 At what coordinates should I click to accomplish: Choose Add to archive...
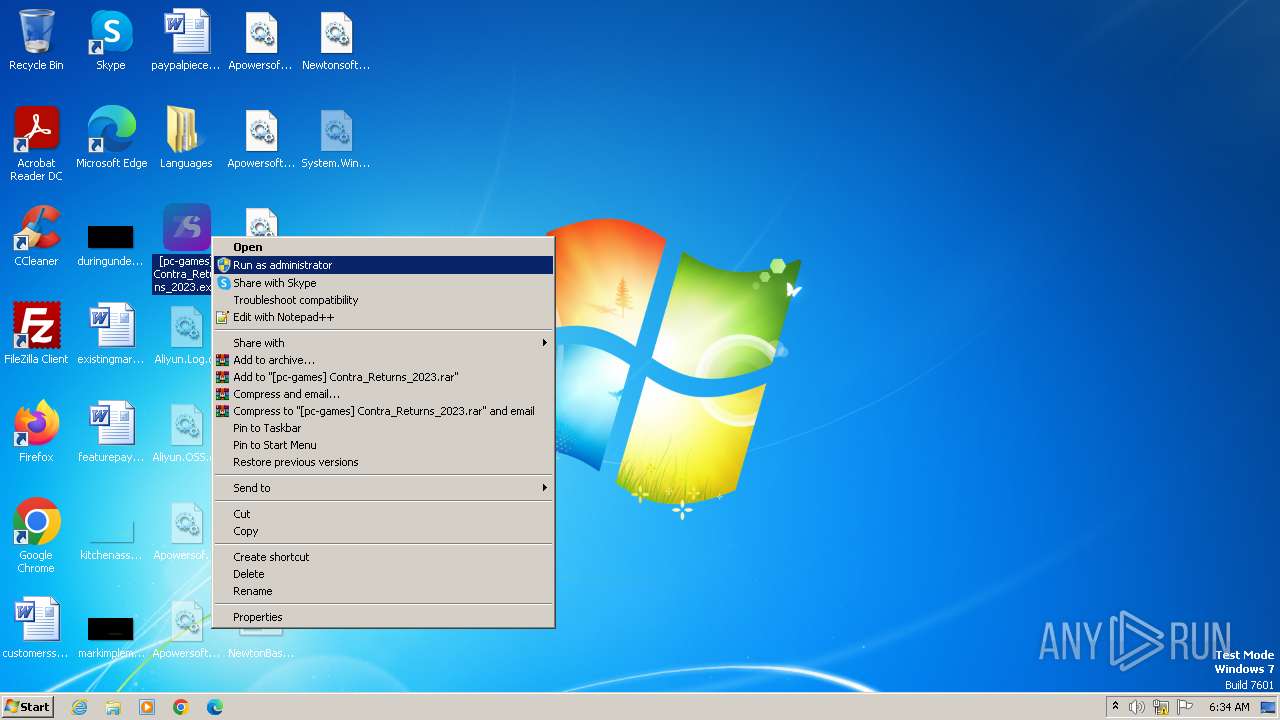point(383,360)
